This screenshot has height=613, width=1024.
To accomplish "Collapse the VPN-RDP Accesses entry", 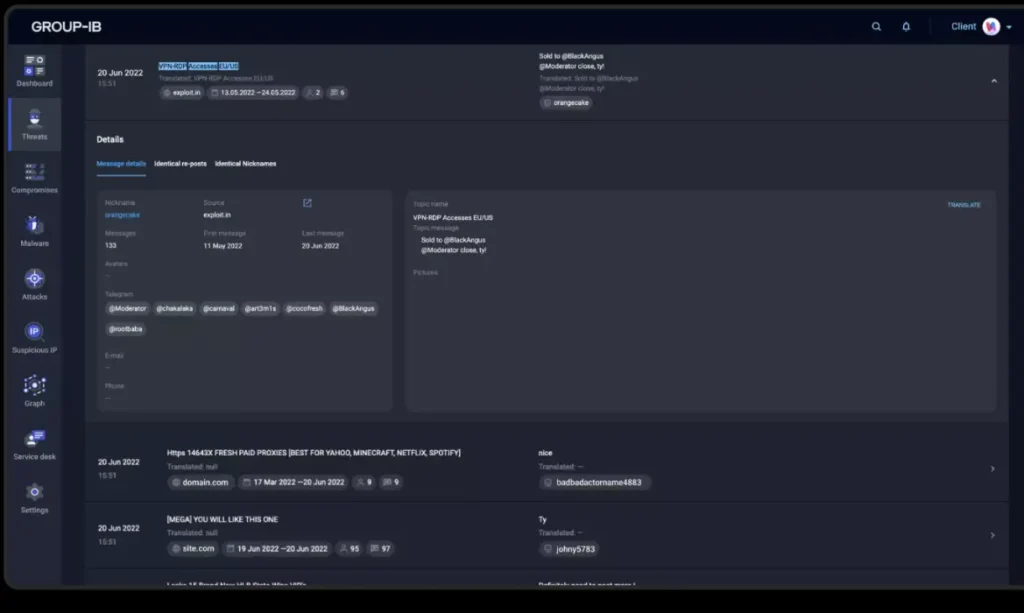I will point(993,81).
